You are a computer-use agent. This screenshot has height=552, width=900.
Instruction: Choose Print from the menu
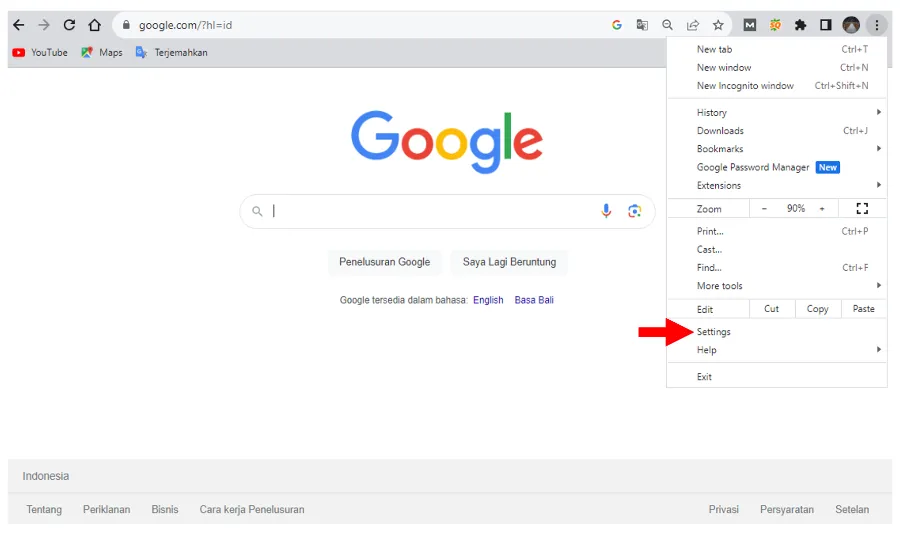(777, 231)
